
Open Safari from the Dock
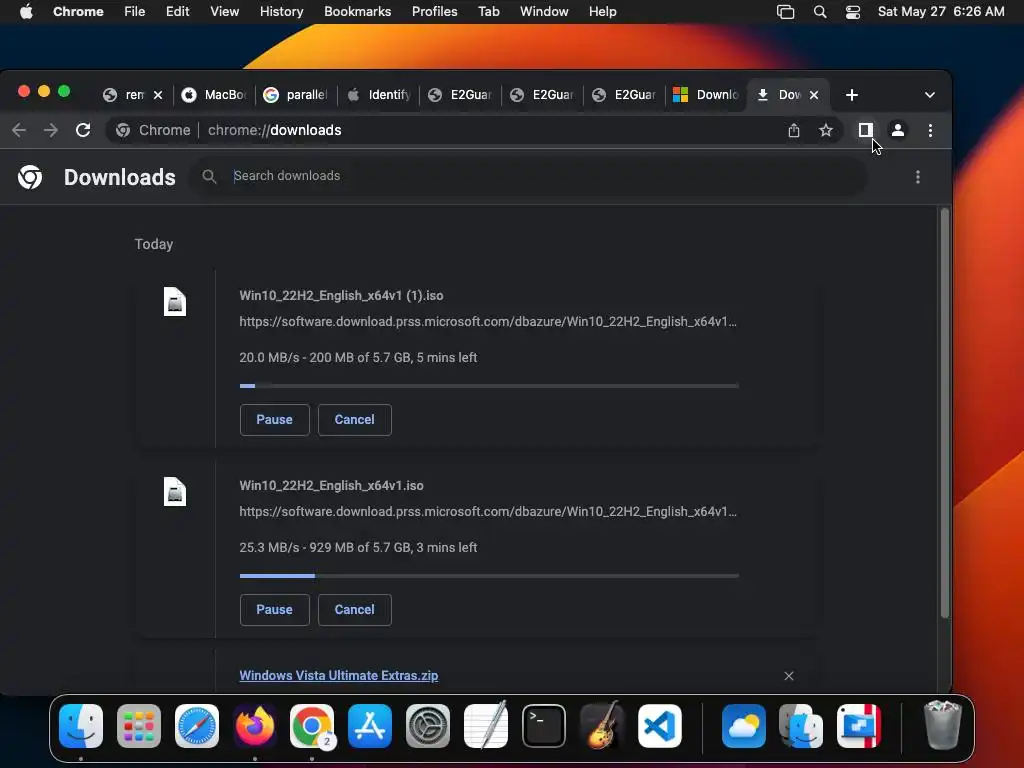pyautogui.click(x=197, y=726)
